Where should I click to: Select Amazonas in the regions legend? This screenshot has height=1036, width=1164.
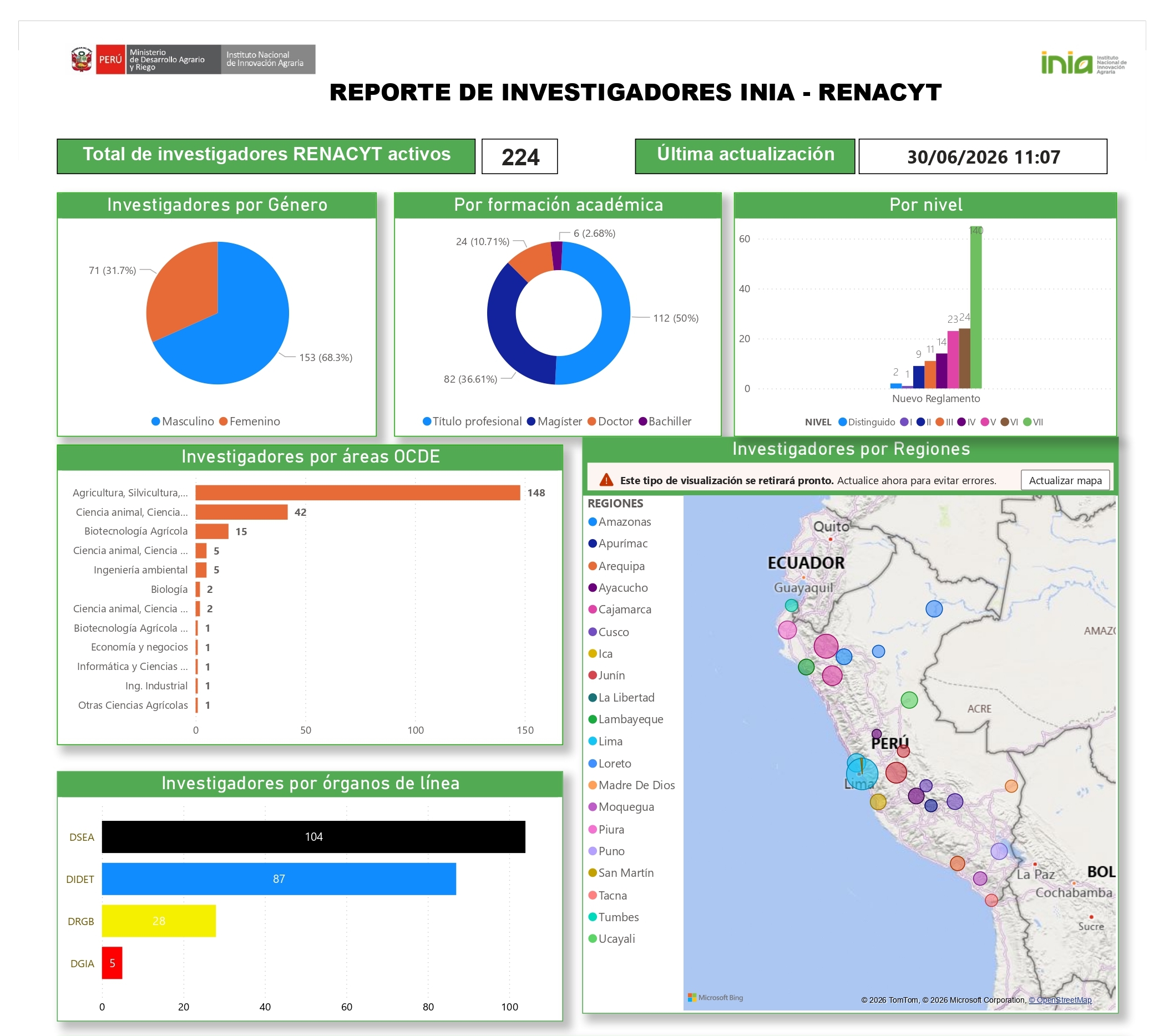[619, 522]
